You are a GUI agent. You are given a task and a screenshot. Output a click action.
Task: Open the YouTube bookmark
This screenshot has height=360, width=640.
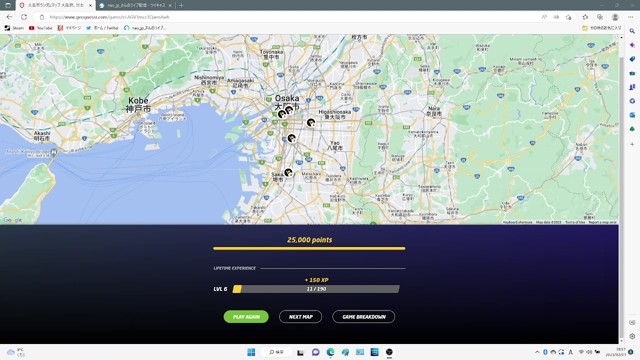(x=41, y=28)
